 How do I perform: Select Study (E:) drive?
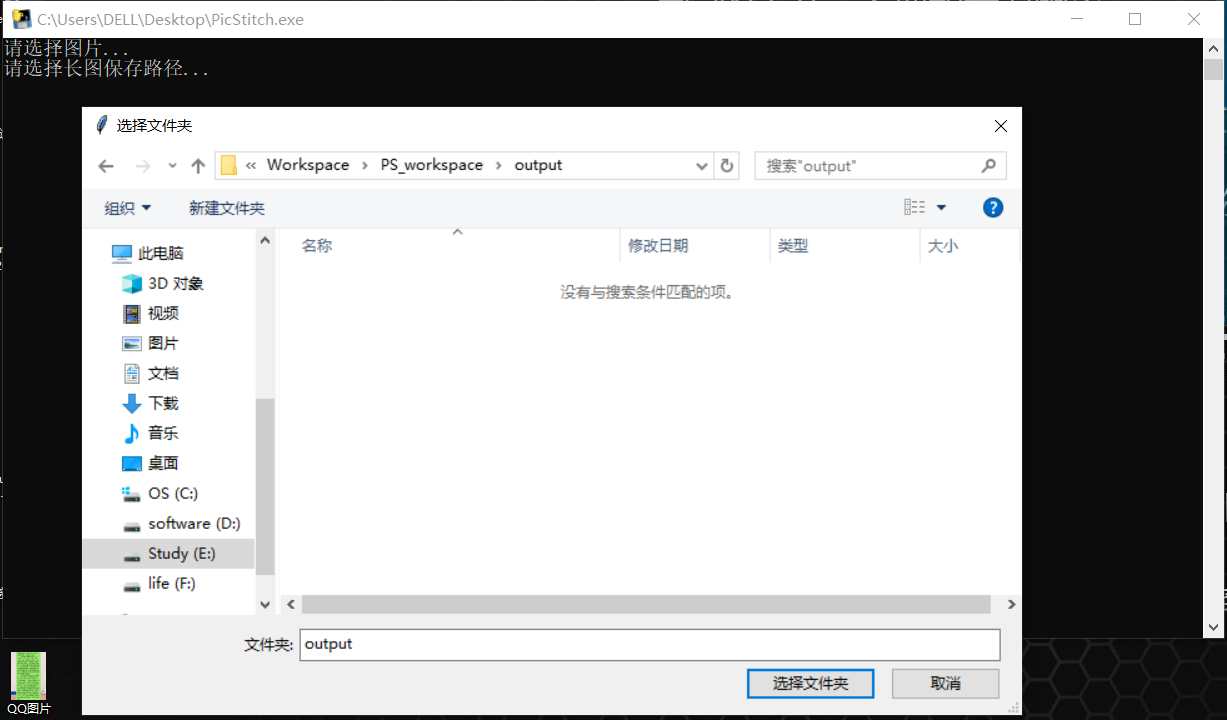click(168, 554)
